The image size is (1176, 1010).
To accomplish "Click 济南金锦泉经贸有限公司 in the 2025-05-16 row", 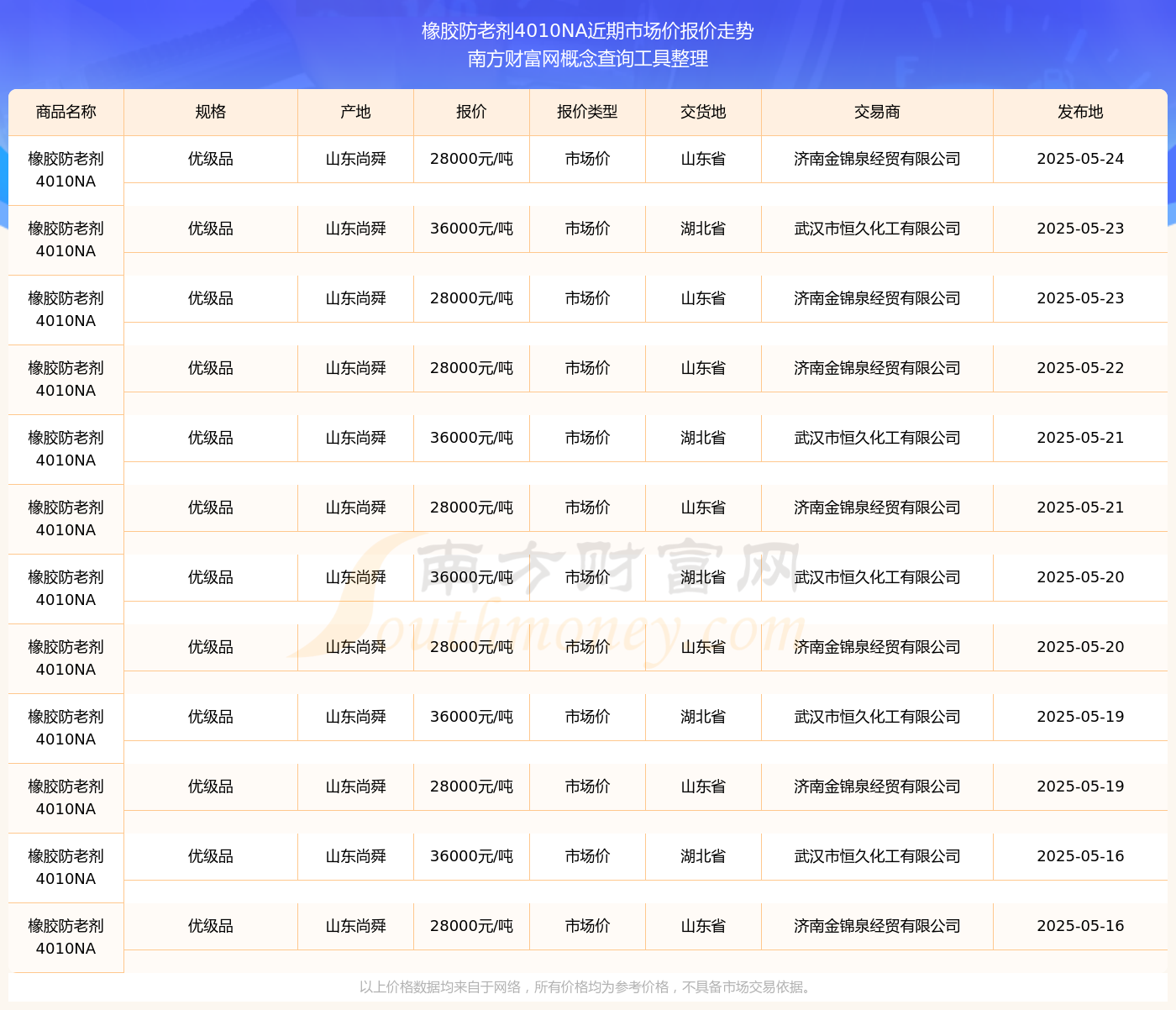I will tap(878, 926).
